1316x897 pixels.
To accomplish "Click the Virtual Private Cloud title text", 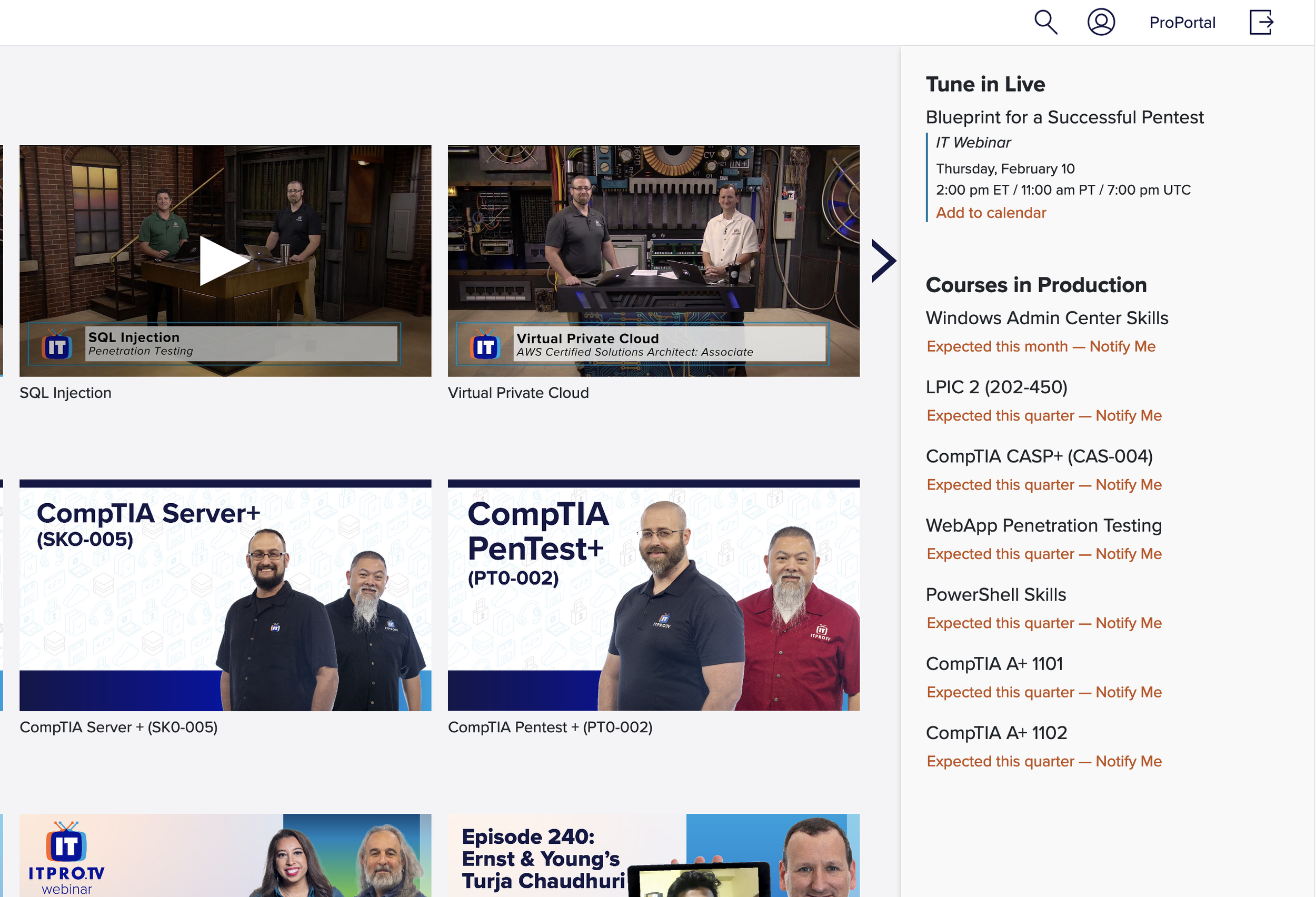I will 518,393.
